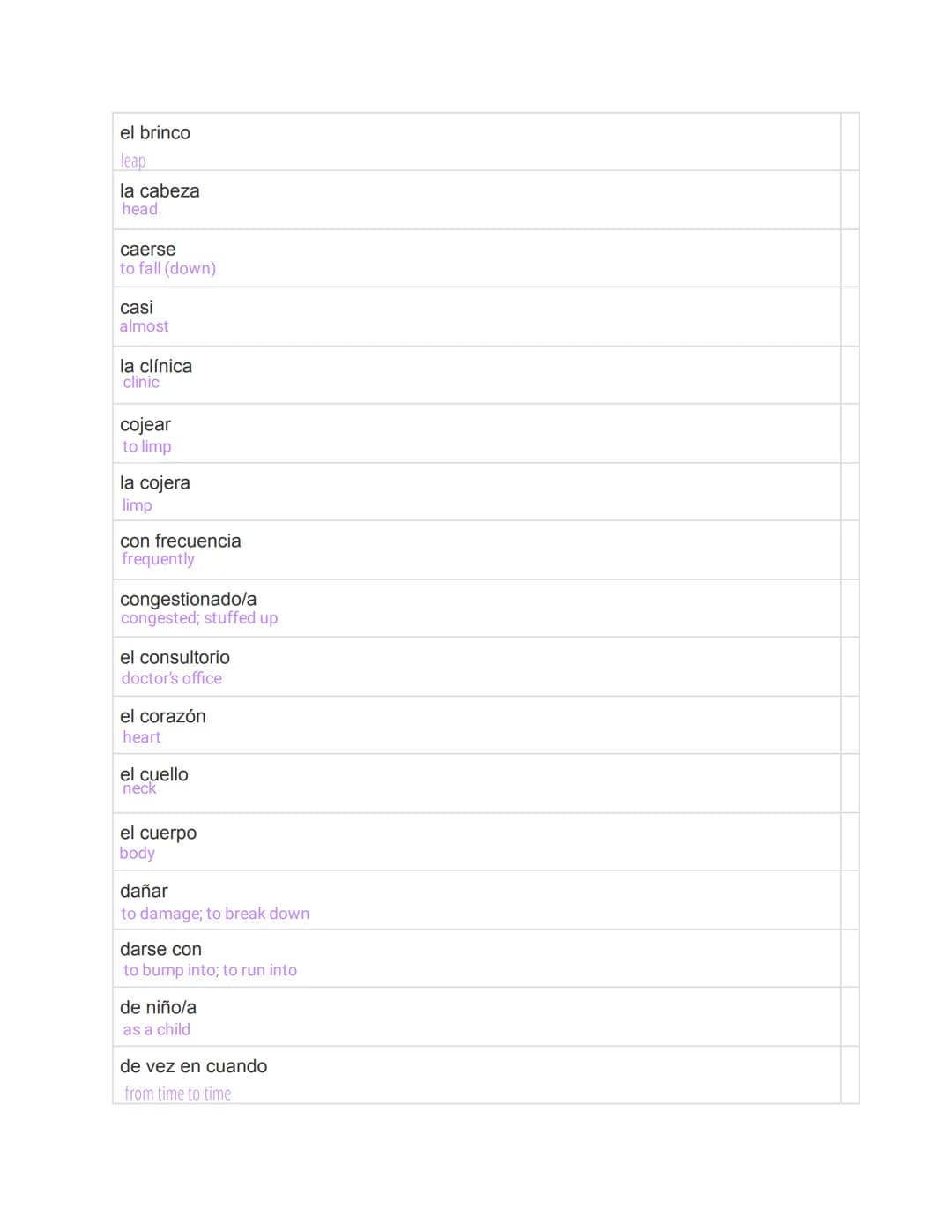Click the term 'el brinco'

tap(155, 133)
